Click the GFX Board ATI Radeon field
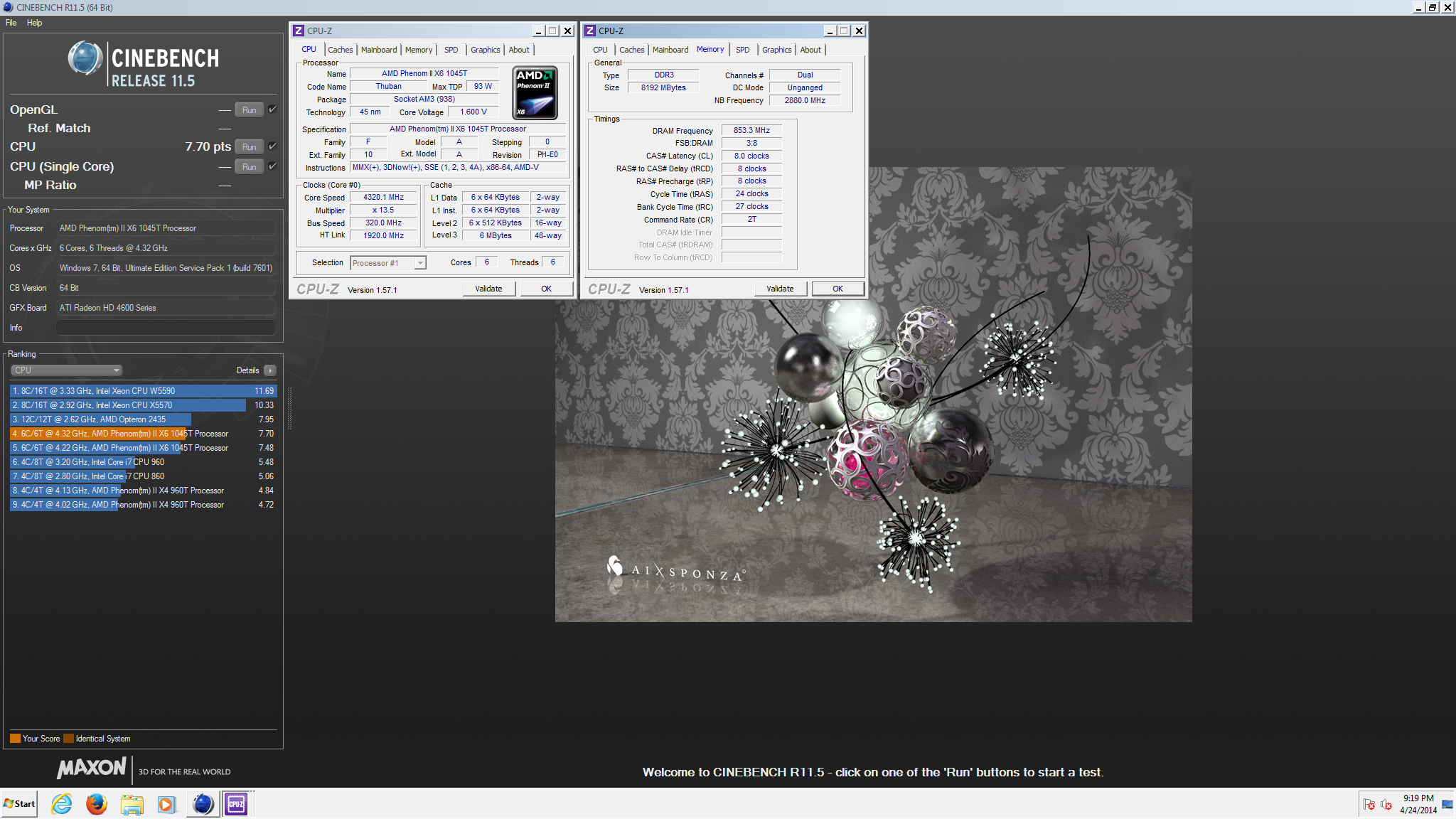This screenshot has height=819, width=1456. pyautogui.click(x=166, y=308)
